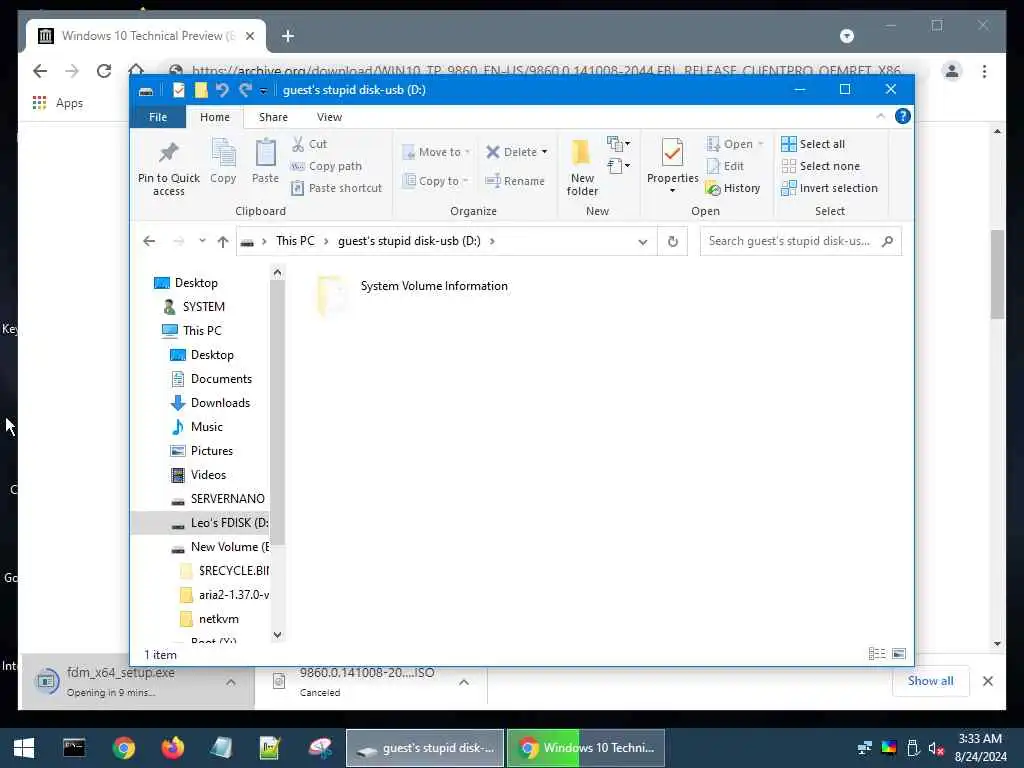
Task: Open Windows Start menu
Action: (24, 748)
